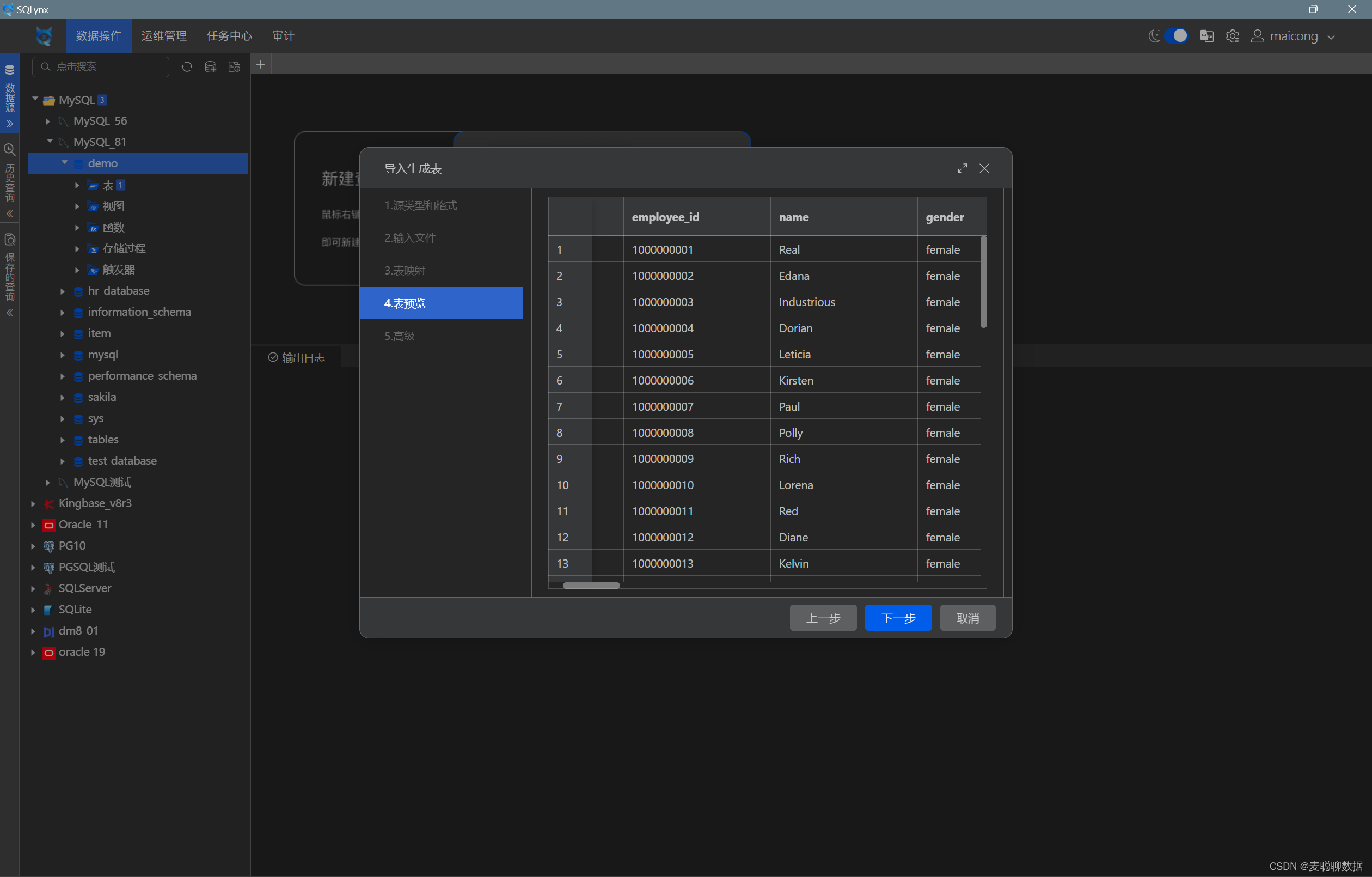Expand the sakila database node
Viewport: 1372px width, 877px height.
click(x=63, y=398)
